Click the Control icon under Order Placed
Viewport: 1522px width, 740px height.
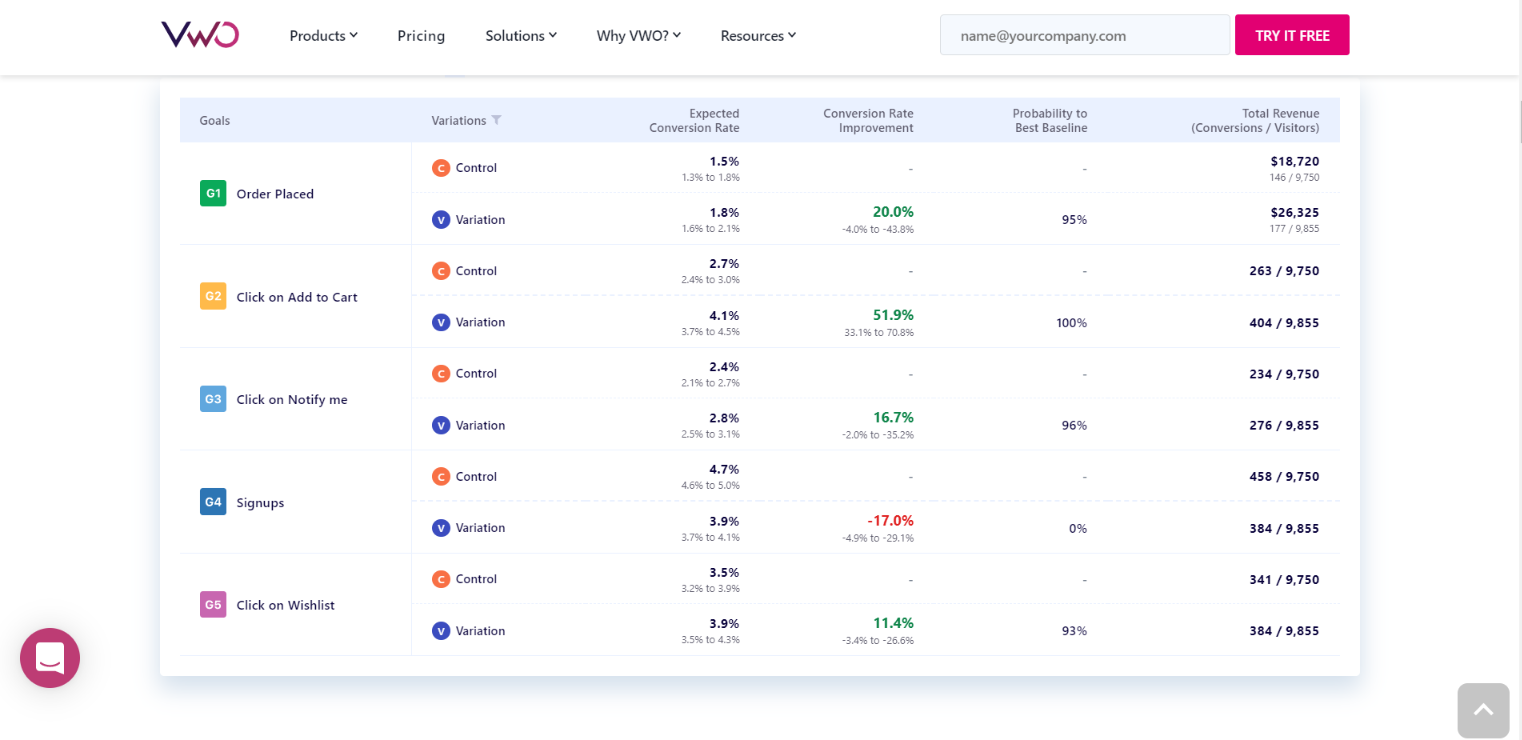[x=441, y=167]
